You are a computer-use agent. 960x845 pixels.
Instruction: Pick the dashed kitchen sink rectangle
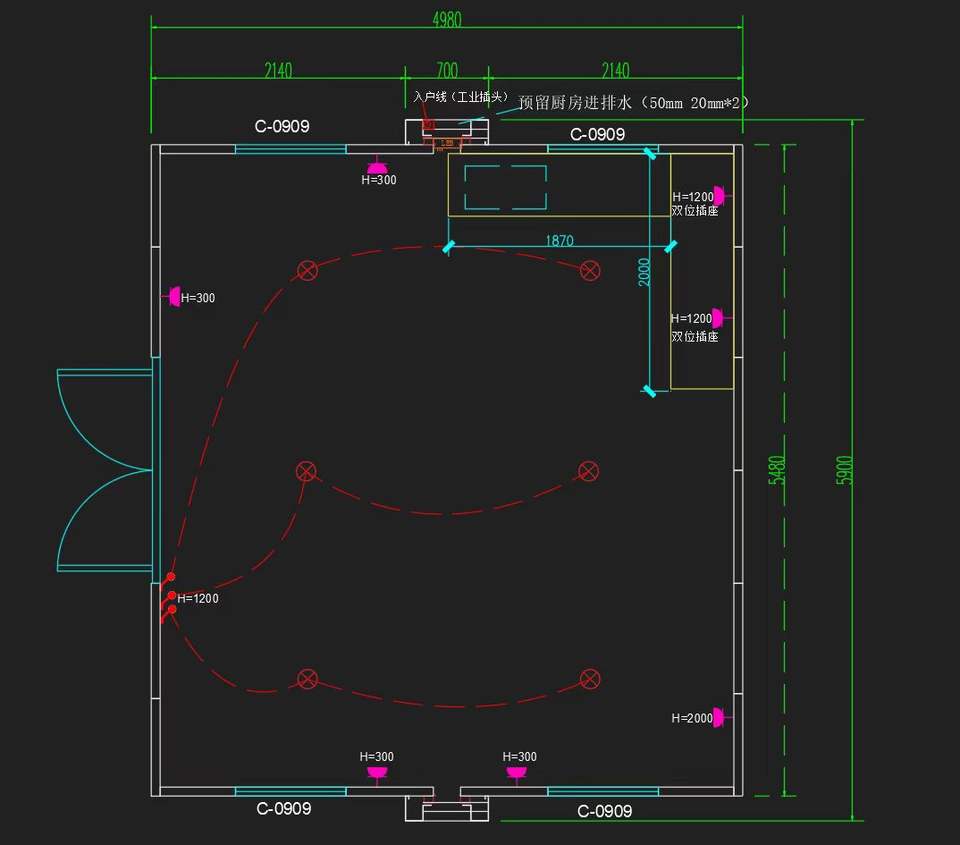(x=506, y=187)
